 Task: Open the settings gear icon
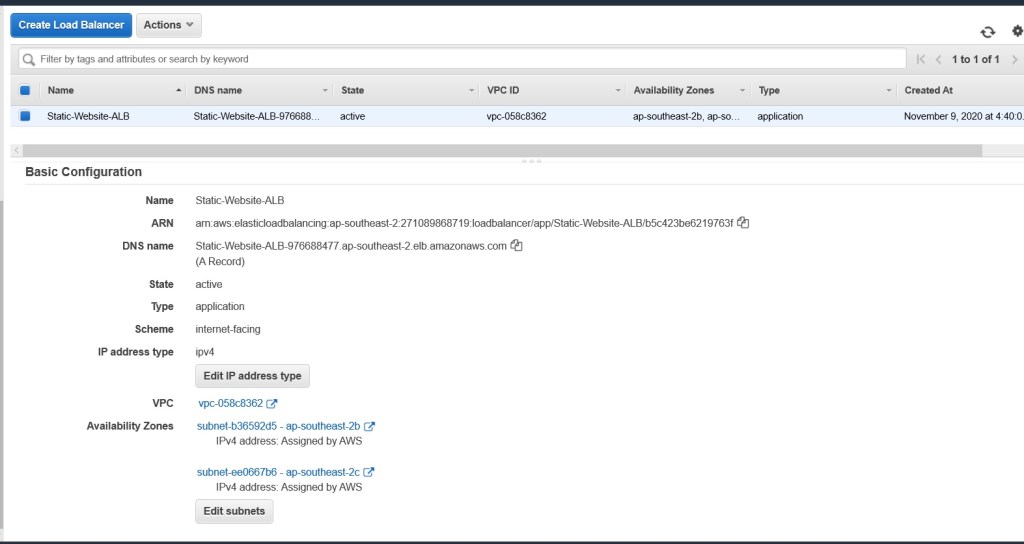click(1017, 31)
